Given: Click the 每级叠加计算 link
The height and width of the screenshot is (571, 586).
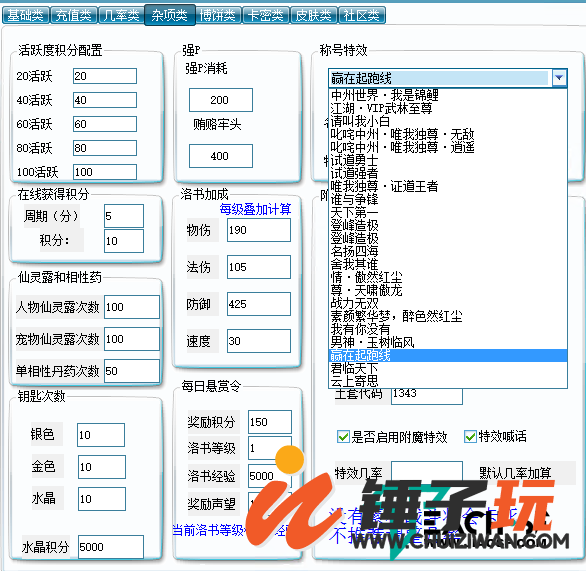Looking at the screenshot, I should [x=255, y=209].
